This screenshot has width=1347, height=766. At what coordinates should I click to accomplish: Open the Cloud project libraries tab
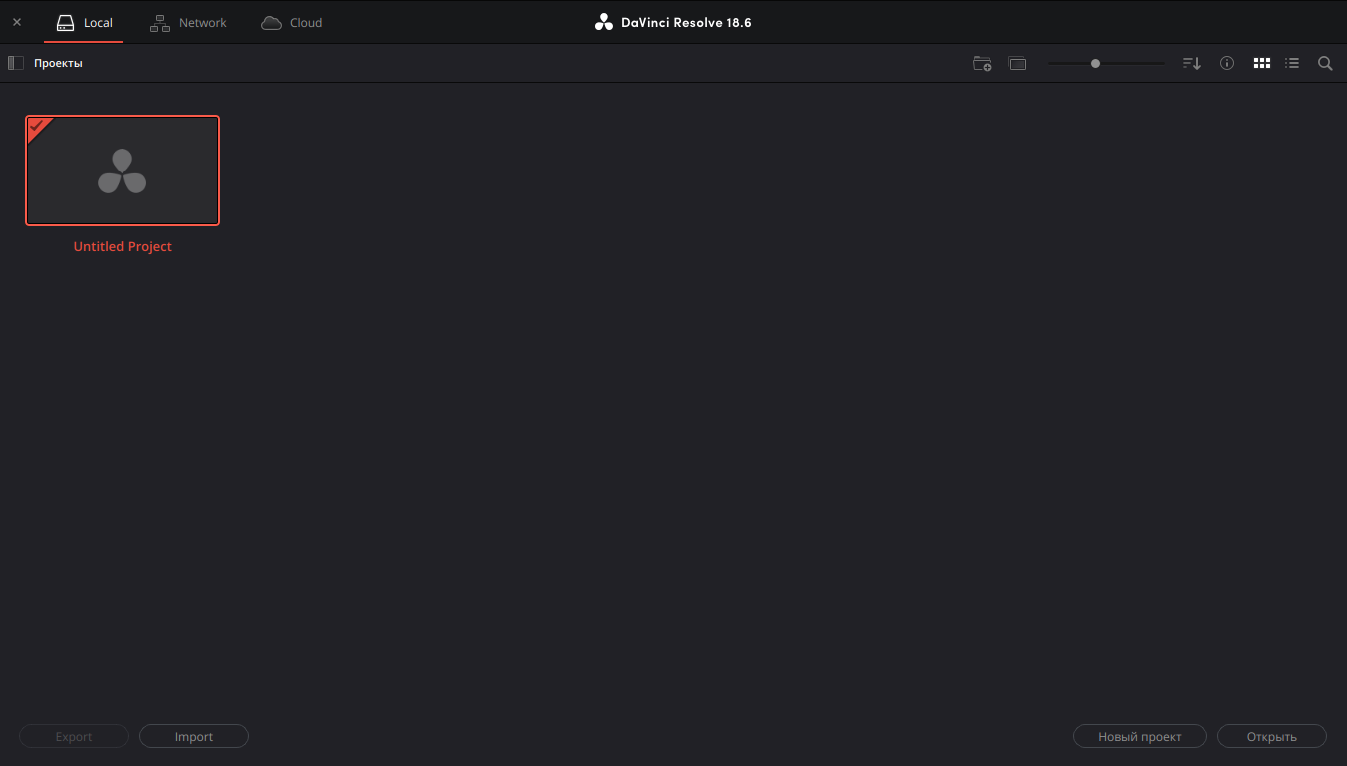click(x=292, y=22)
